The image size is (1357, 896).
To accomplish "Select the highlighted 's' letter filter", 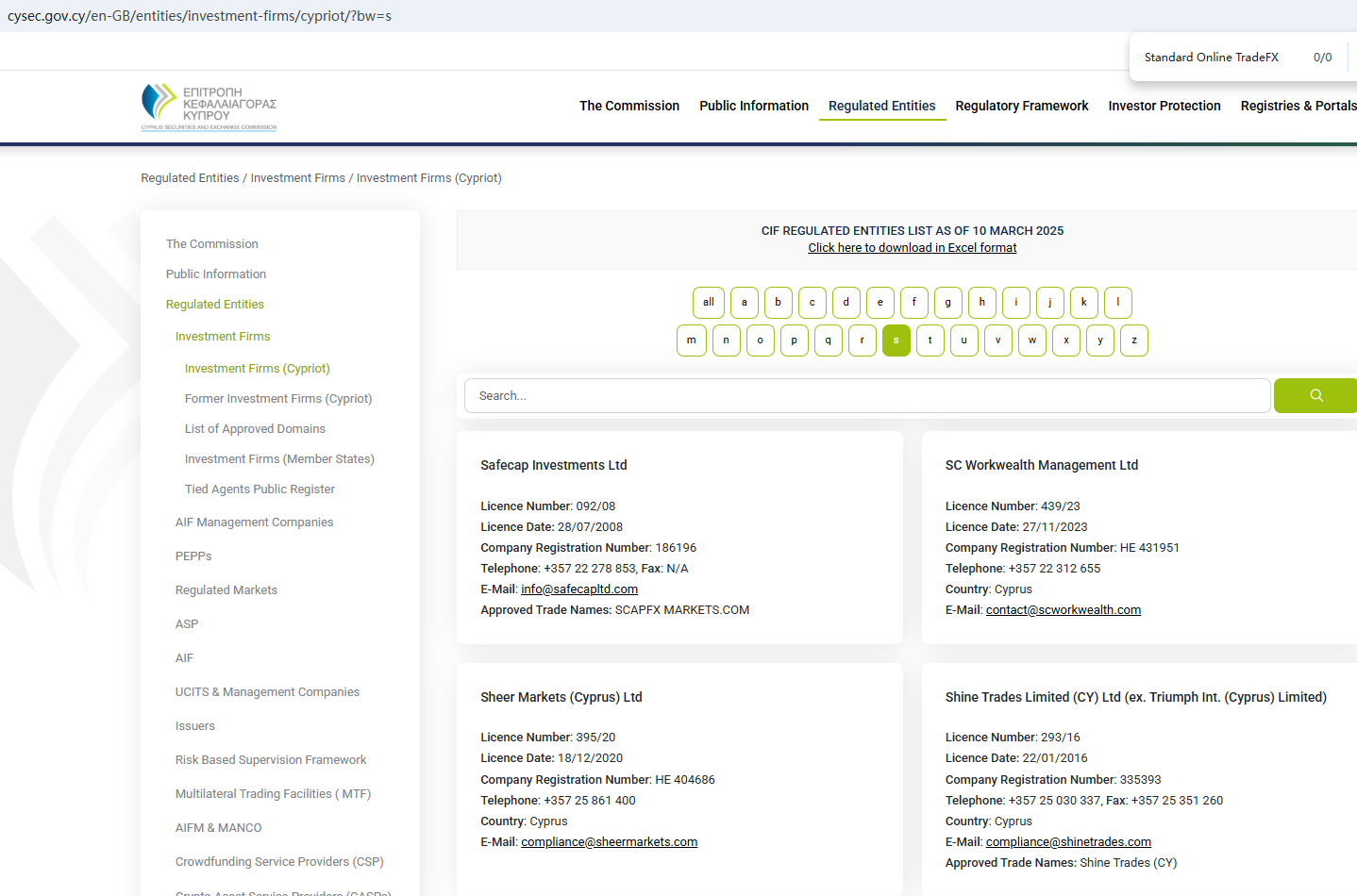I will (x=896, y=340).
